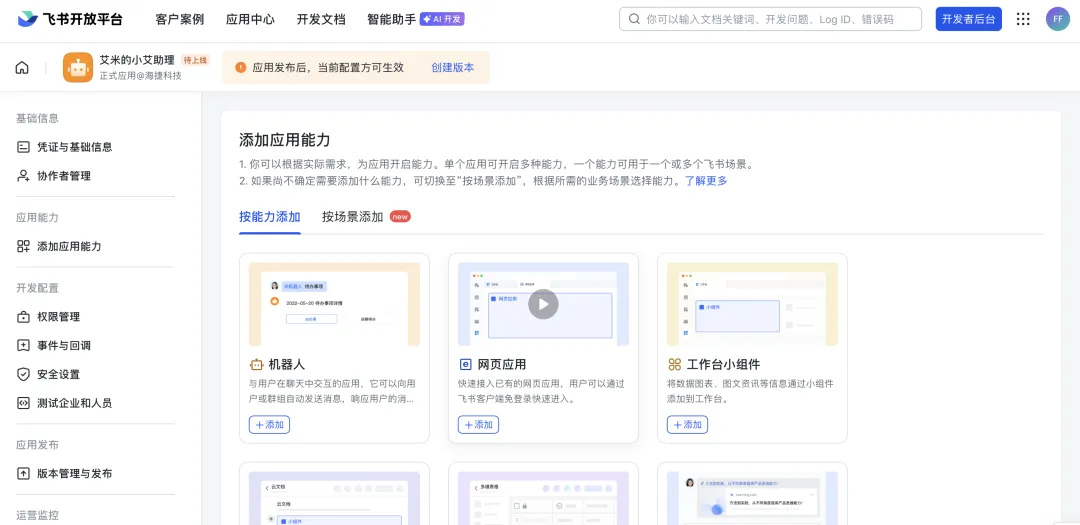
Task: Click the 测试企业和人员 sidebar icon
Action: 23,403
